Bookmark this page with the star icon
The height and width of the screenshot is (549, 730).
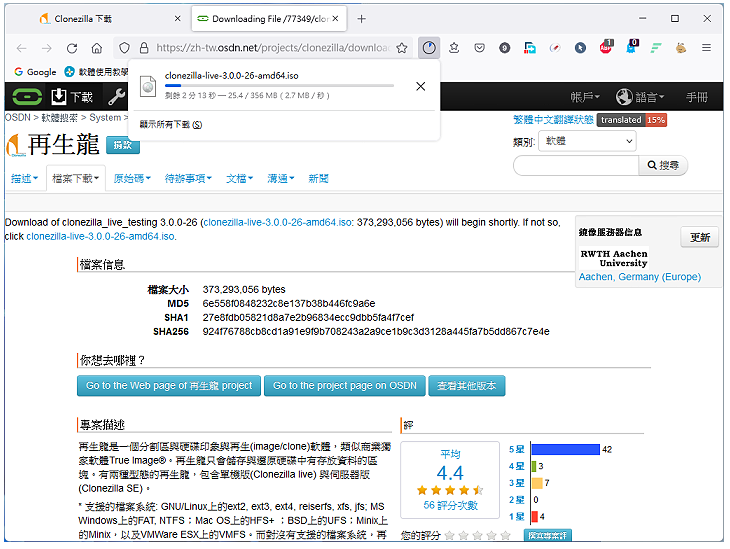point(402,48)
